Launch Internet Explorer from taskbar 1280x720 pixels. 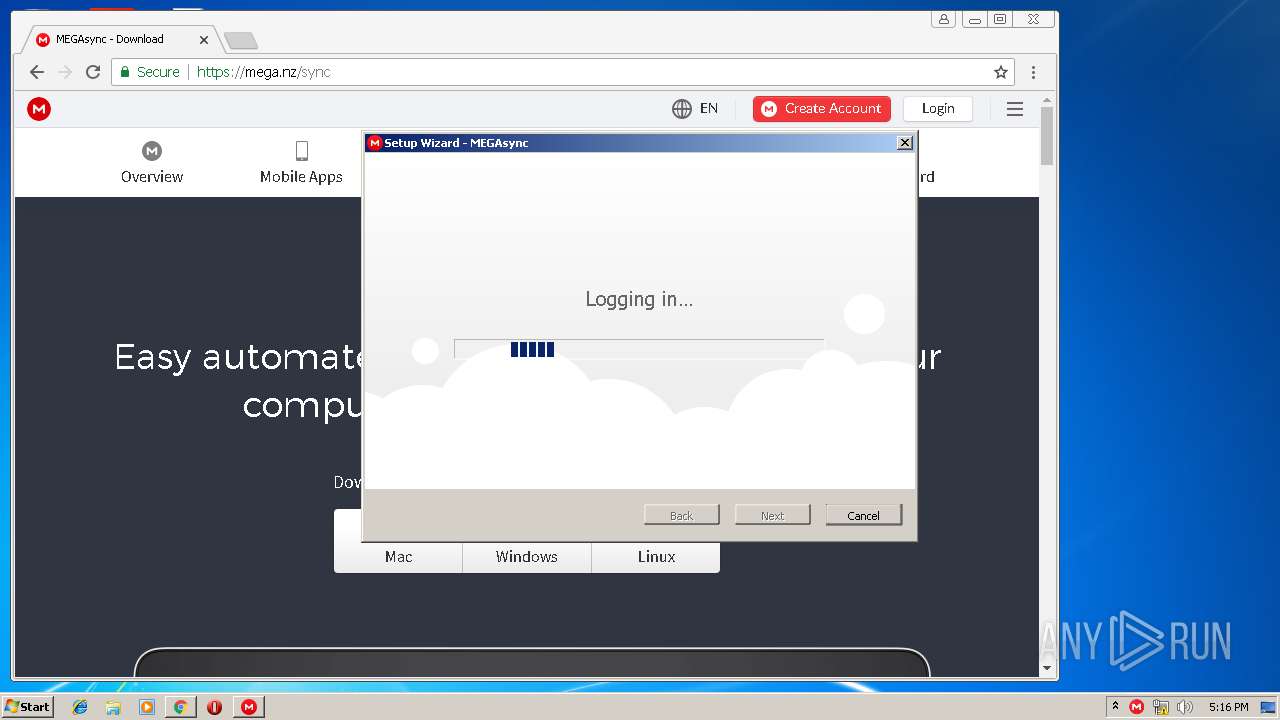pyautogui.click(x=80, y=707)
